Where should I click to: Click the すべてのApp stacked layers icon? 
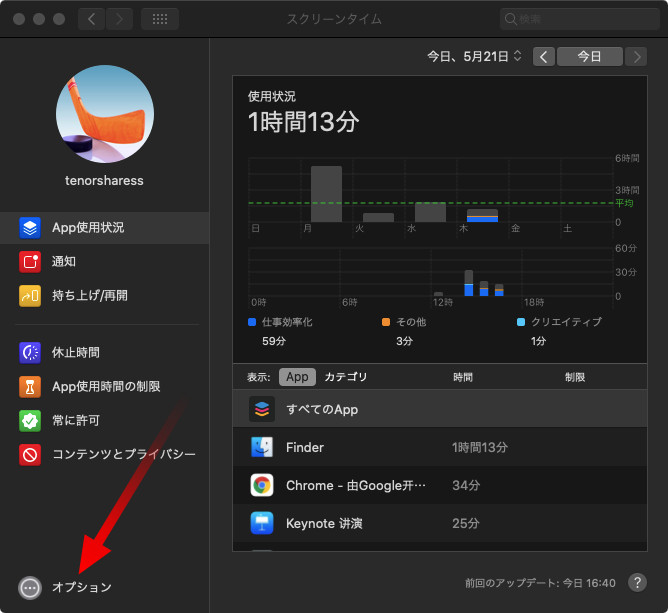pyautogui.click(x=262, y=409)
